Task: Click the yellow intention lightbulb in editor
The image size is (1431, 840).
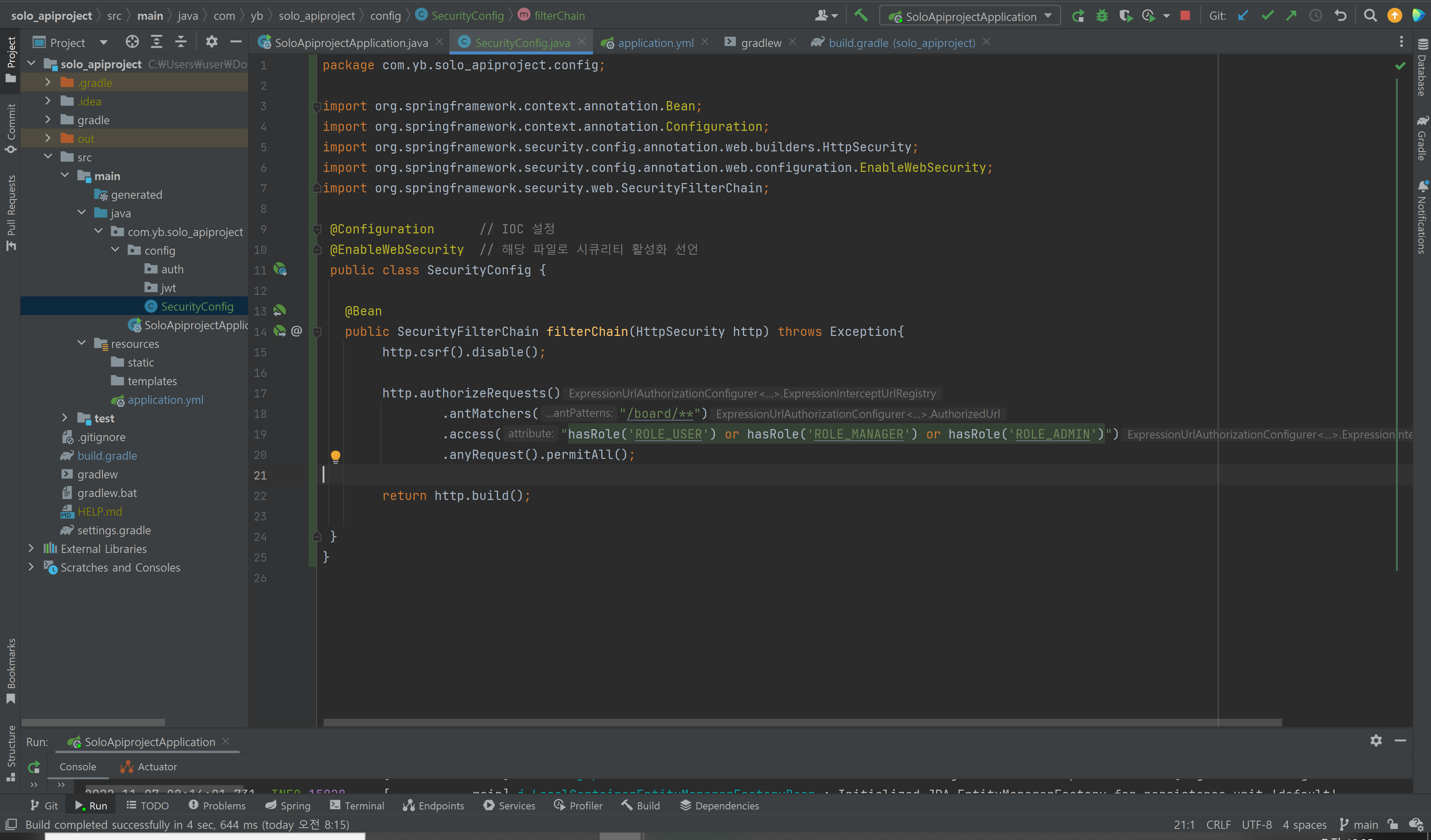Action: coord(335,456)
